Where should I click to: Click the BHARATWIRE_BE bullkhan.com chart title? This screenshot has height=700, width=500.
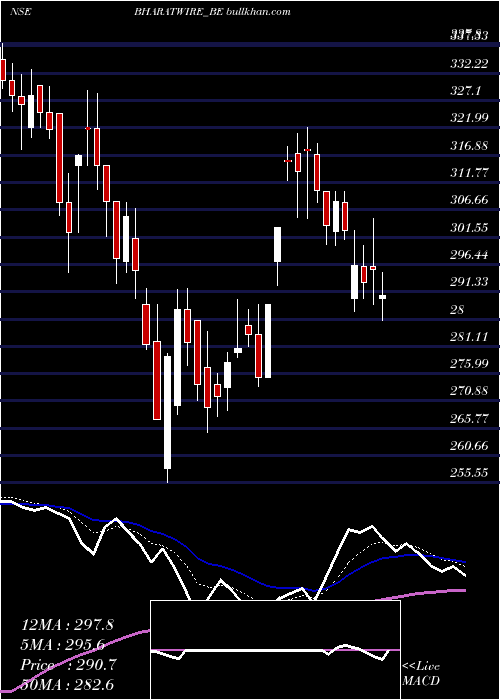click(x=212, y=12)
